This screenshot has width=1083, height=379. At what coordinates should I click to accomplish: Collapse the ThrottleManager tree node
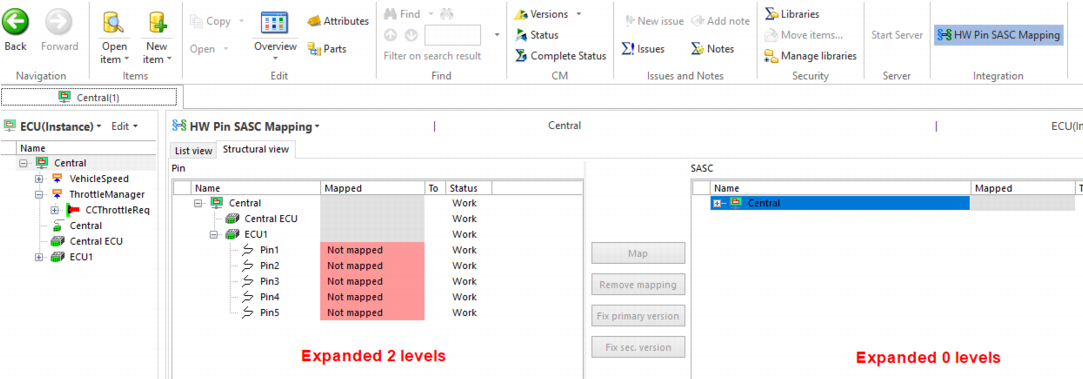(x=39, y=195)
